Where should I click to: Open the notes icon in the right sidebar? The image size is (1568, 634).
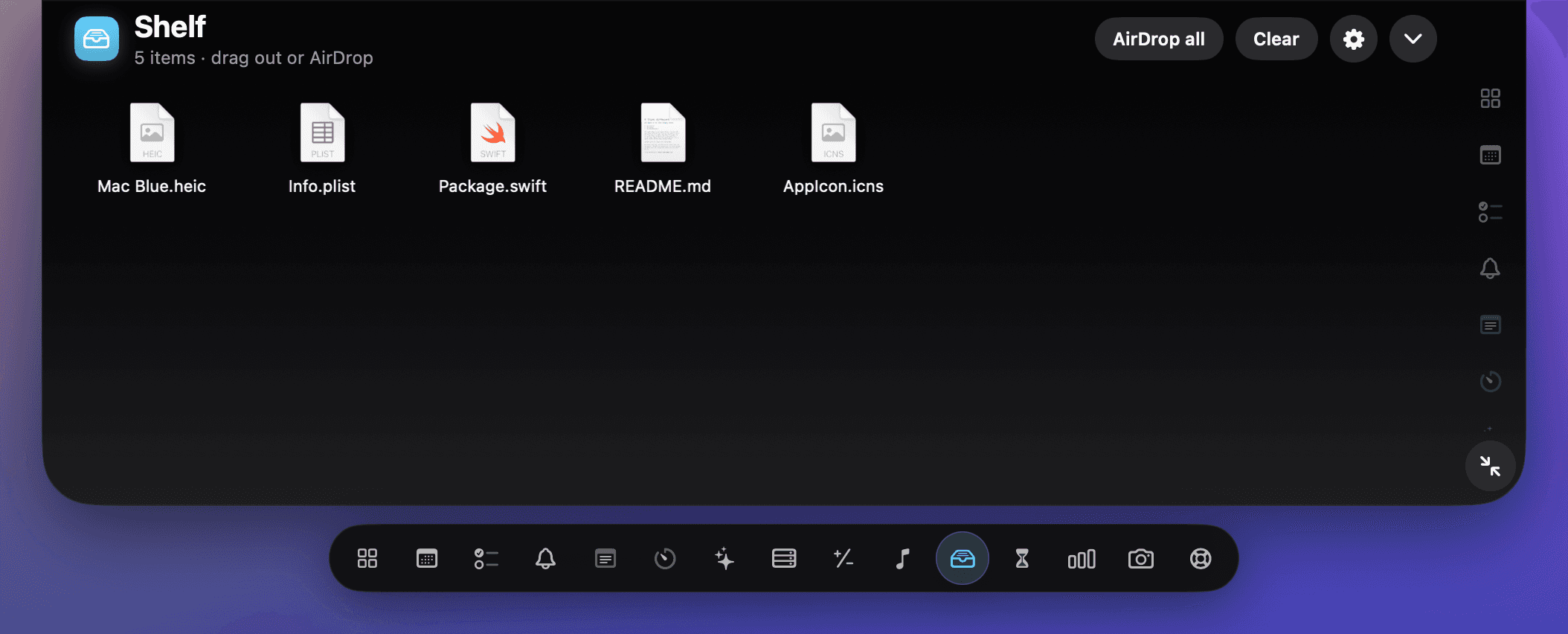[1491, 324]
